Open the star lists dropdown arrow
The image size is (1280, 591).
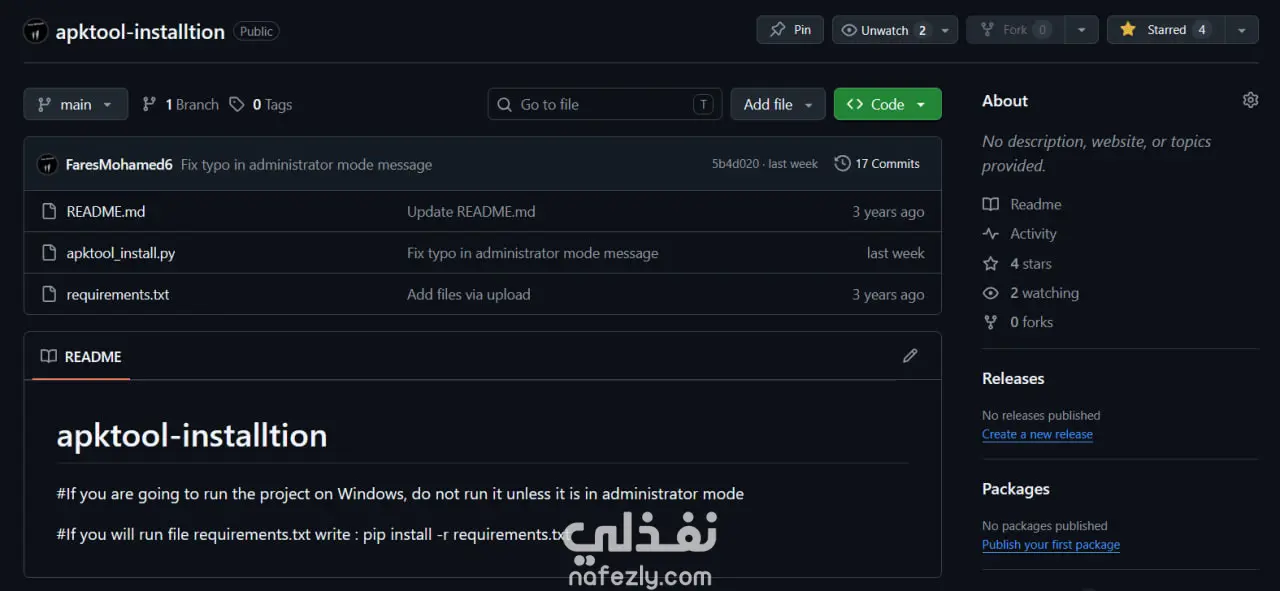[x=1241, y=30]
